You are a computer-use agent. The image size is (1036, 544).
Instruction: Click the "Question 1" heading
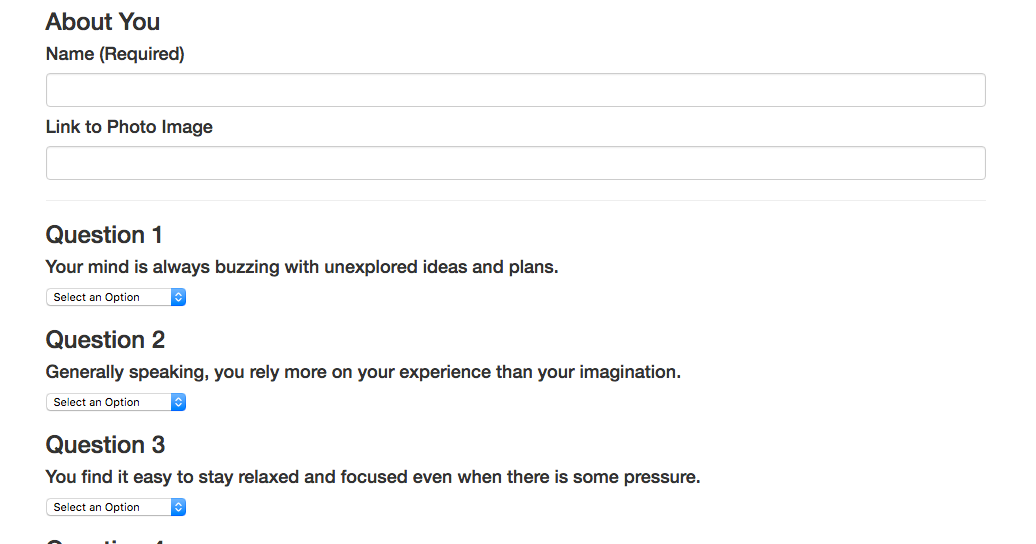(x=104, y=235)
